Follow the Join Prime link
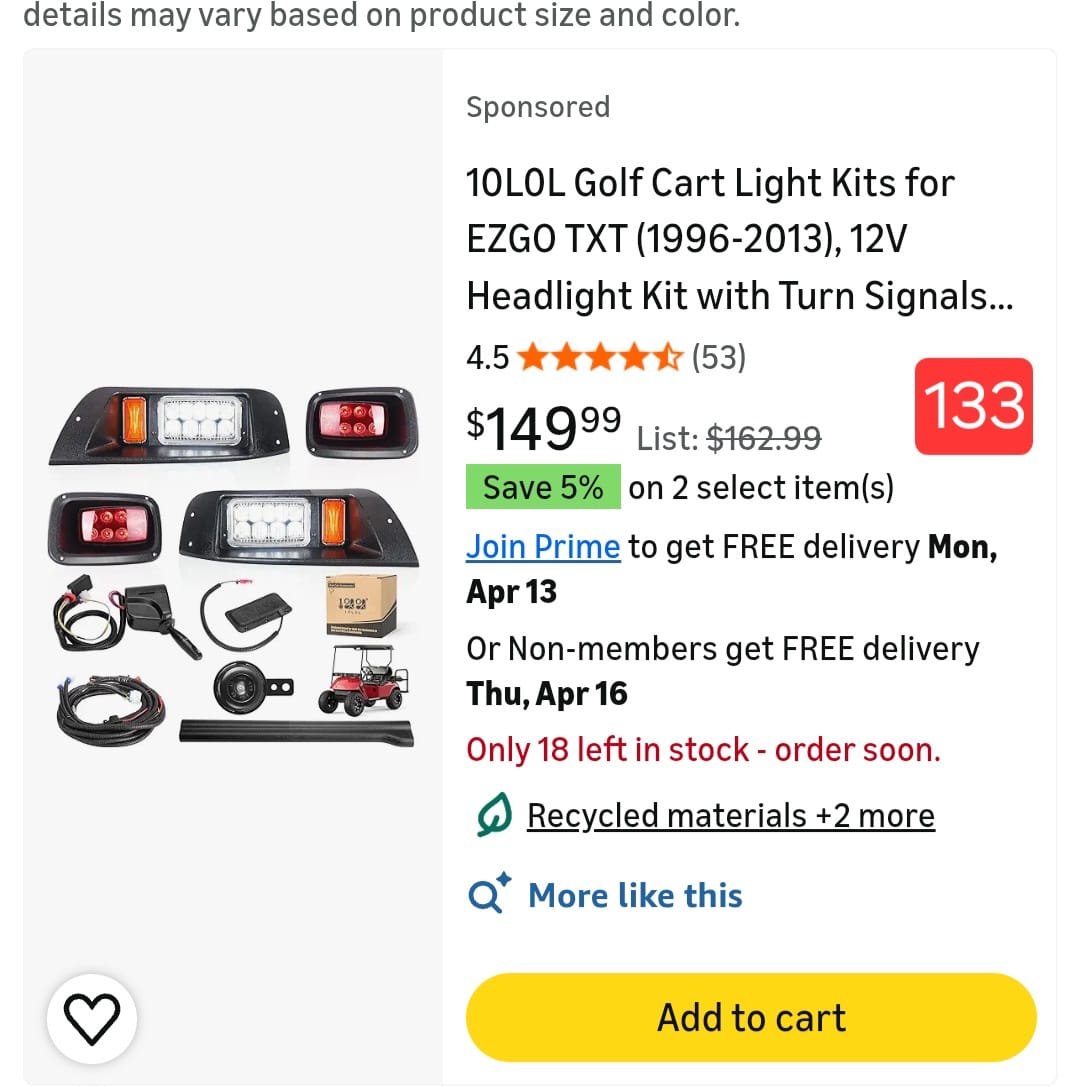The width and height of the screenshot is (1080, 1087). coord(543,547)
